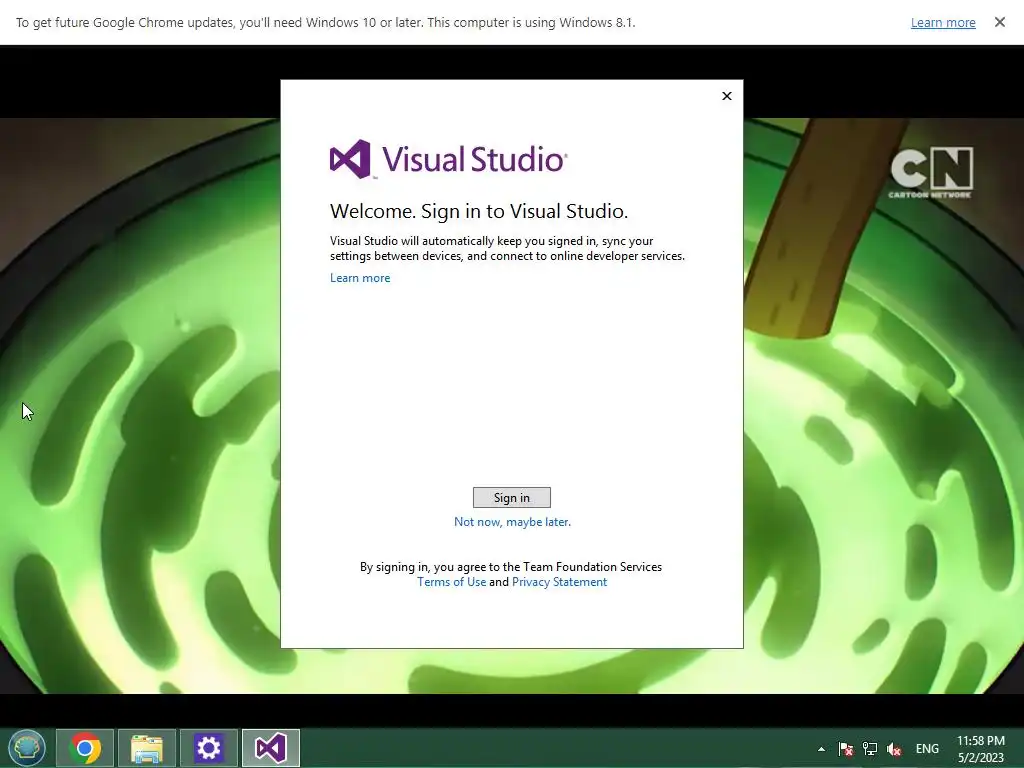Select the Visual Studio taskbar icon
This screenshot has height=768, width=1024.
tap(270, 748)
